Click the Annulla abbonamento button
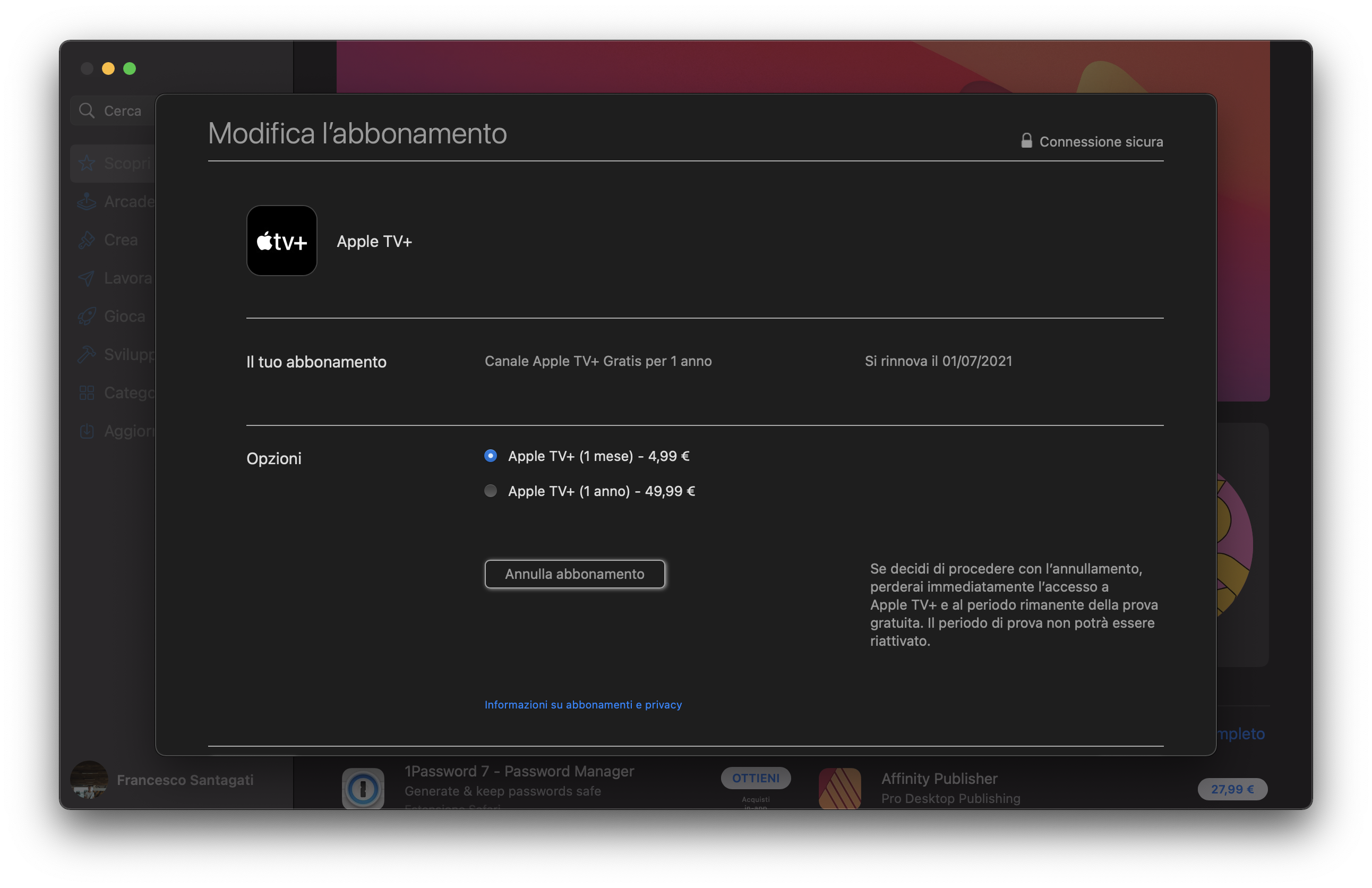1372x888 pixels. tap(574, 574)
